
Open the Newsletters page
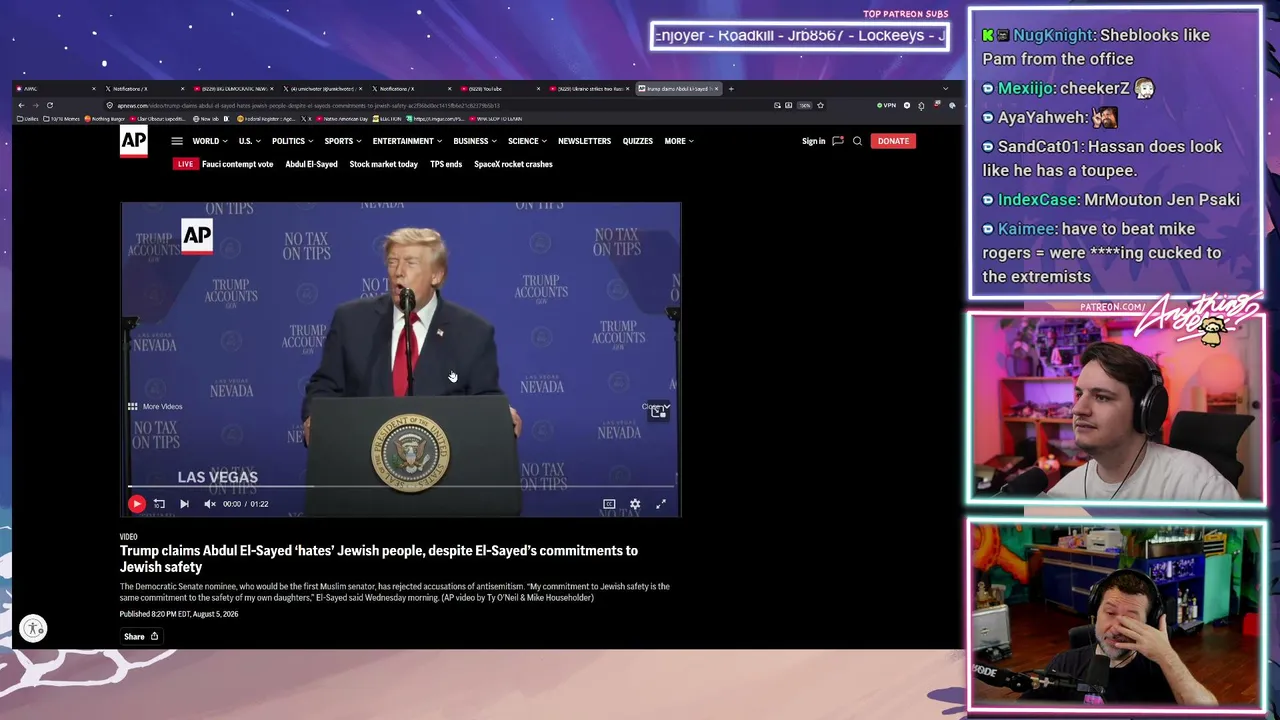click(x=584, y=141)
